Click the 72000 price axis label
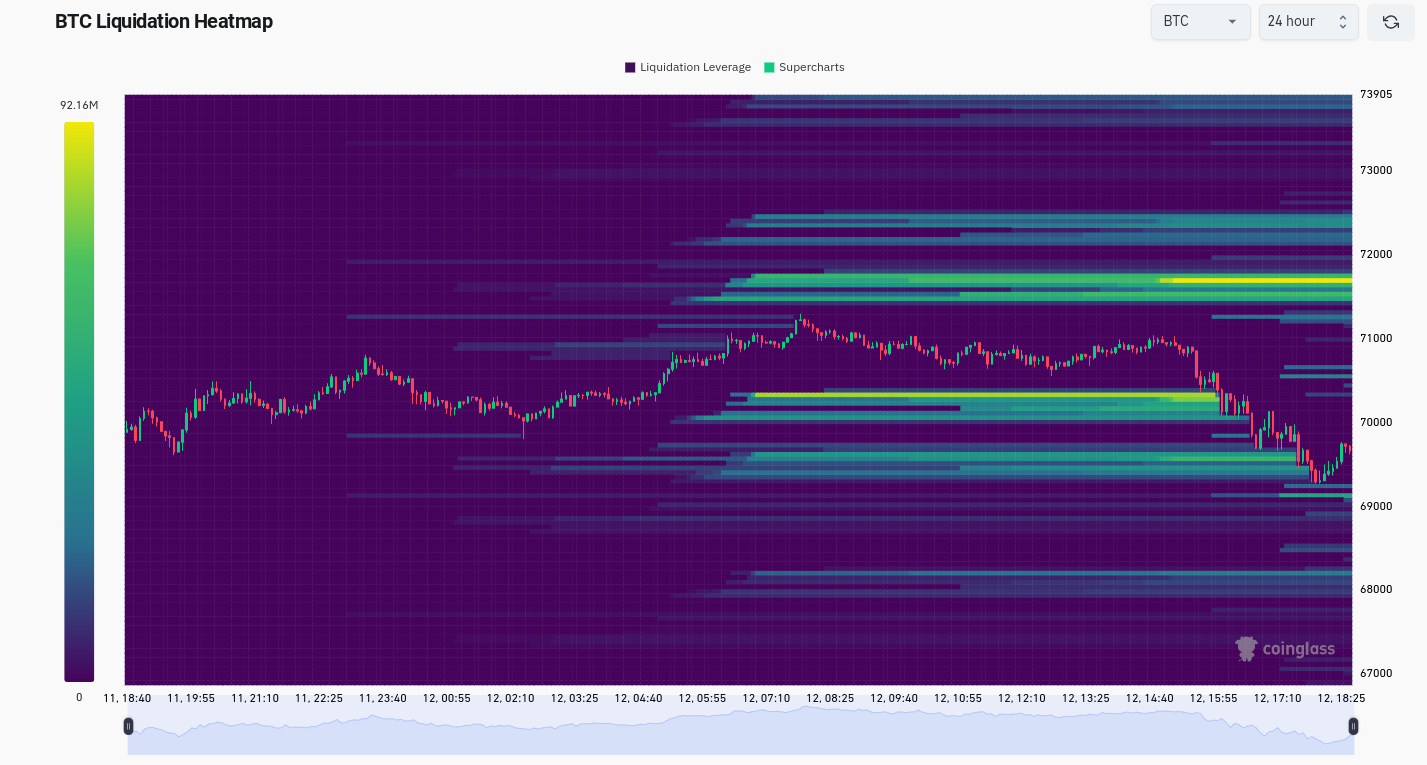The image size is (1427, 765). click(1376, 254)
